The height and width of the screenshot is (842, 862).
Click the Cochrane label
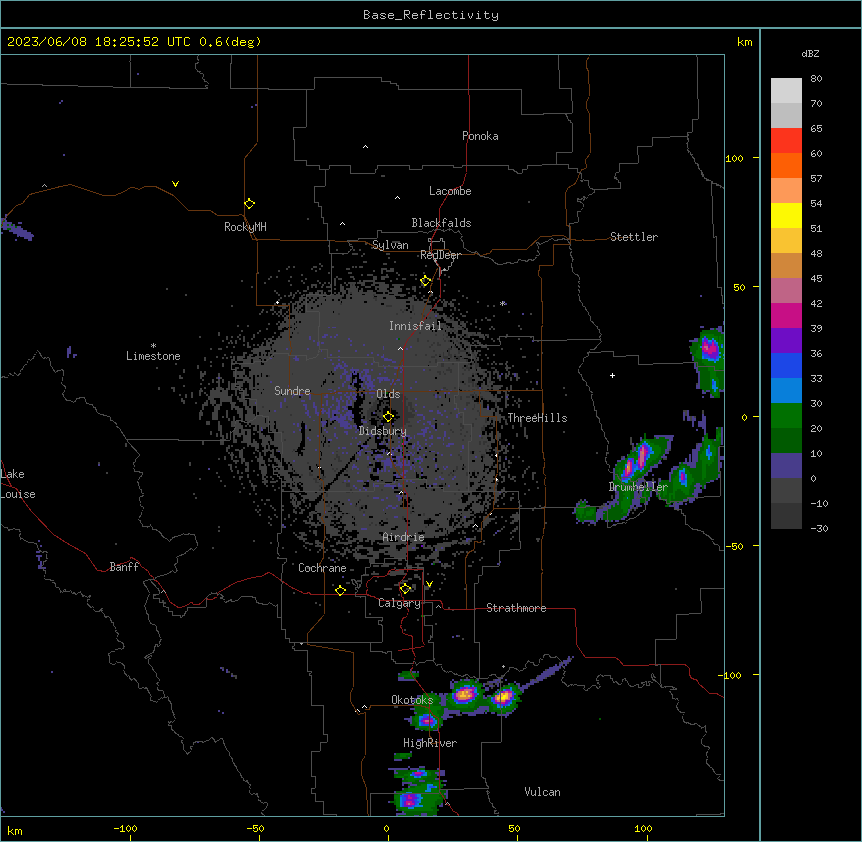tap(322, 568)
